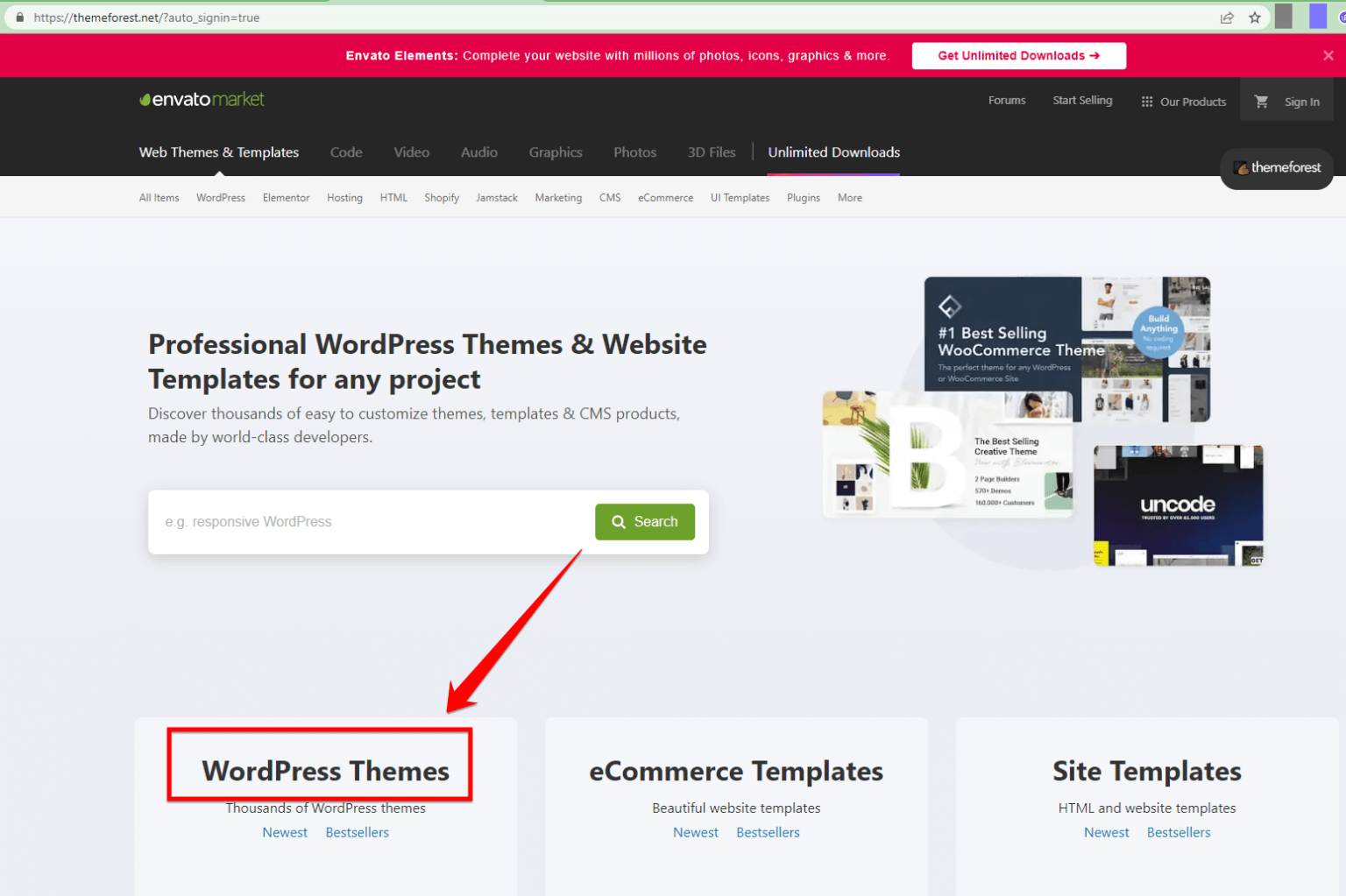Select Marketing category

click(x=558, y=198)
